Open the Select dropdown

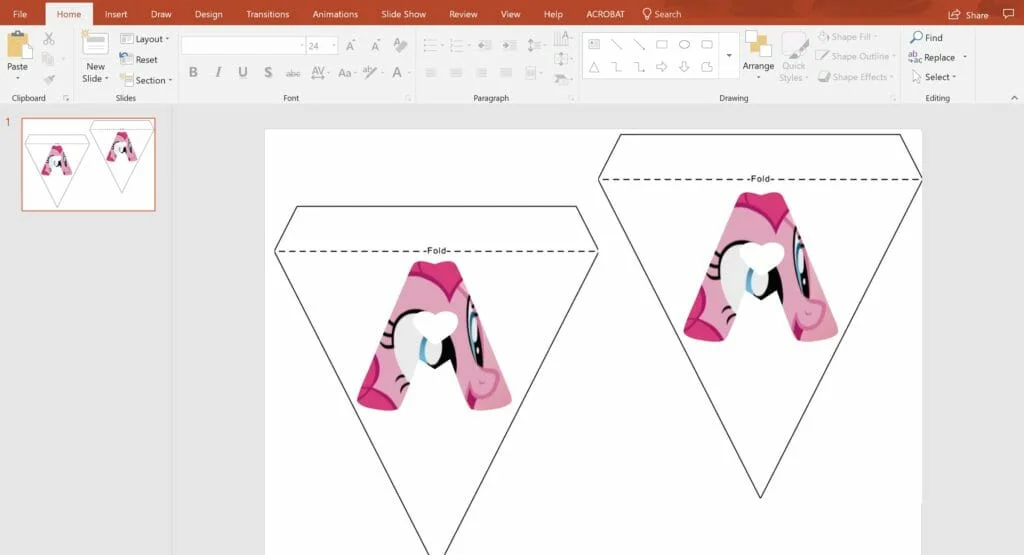pos(934,77)
